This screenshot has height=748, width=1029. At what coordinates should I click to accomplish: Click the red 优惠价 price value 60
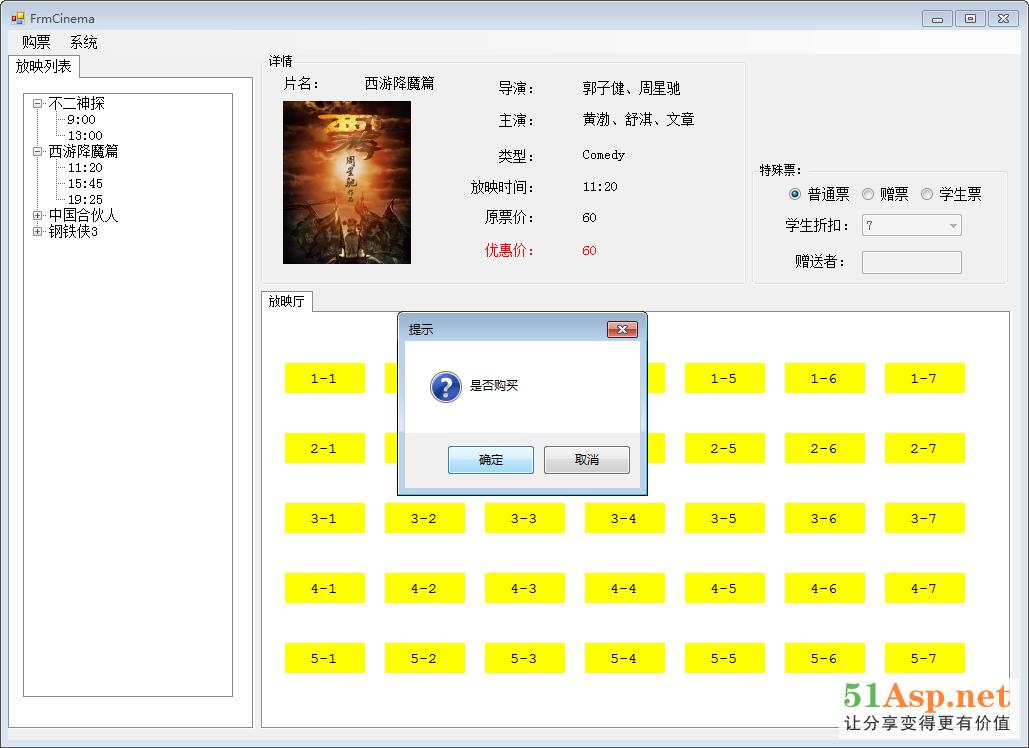[x=589, y=250]
